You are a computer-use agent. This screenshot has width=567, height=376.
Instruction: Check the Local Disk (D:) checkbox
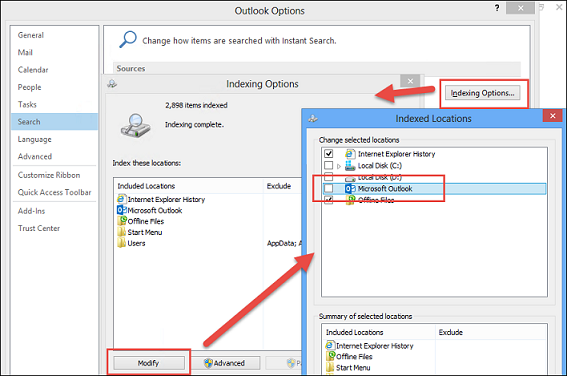[x=328, y=177]
